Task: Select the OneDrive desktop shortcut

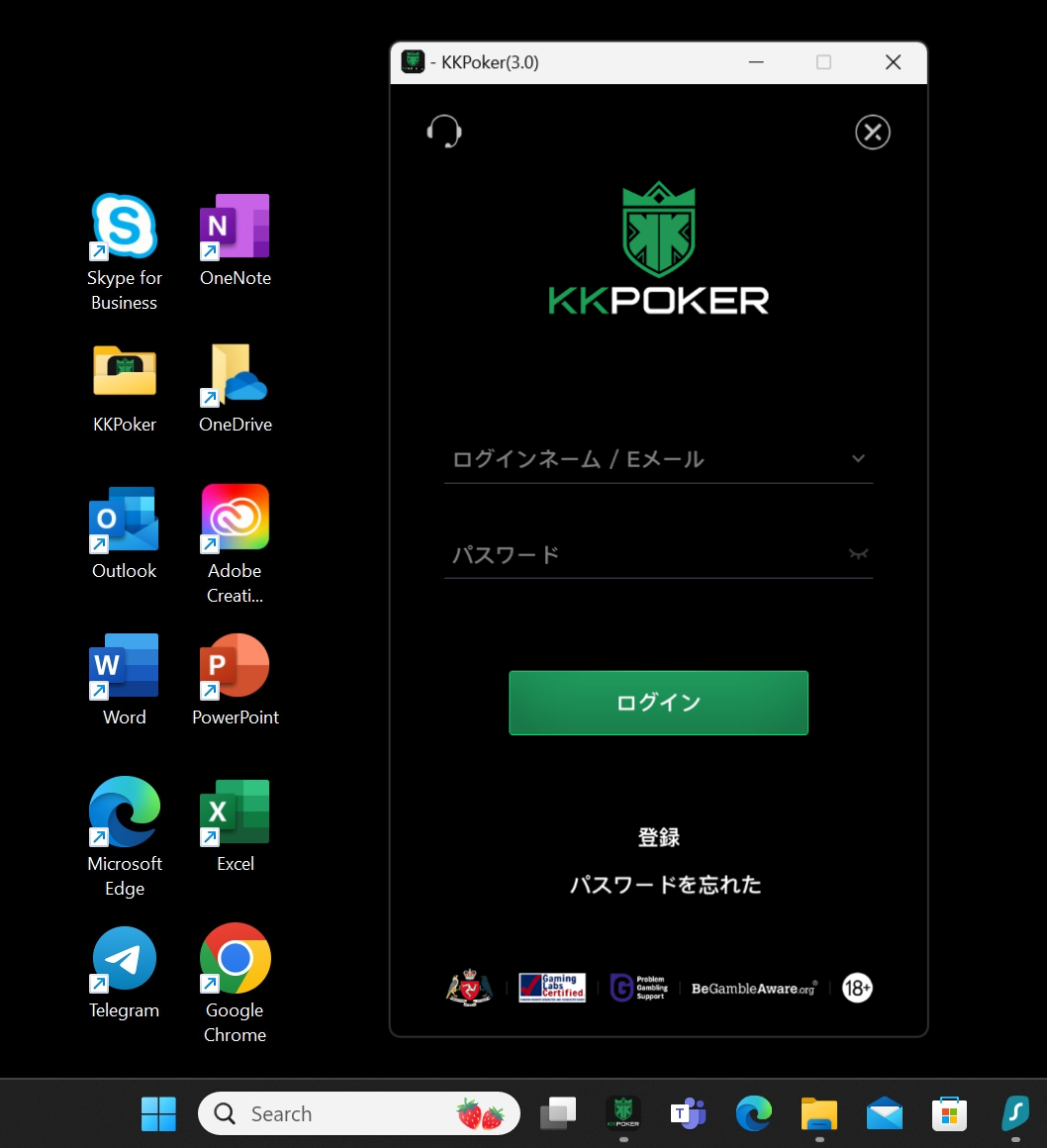Action: coord(235,388)
